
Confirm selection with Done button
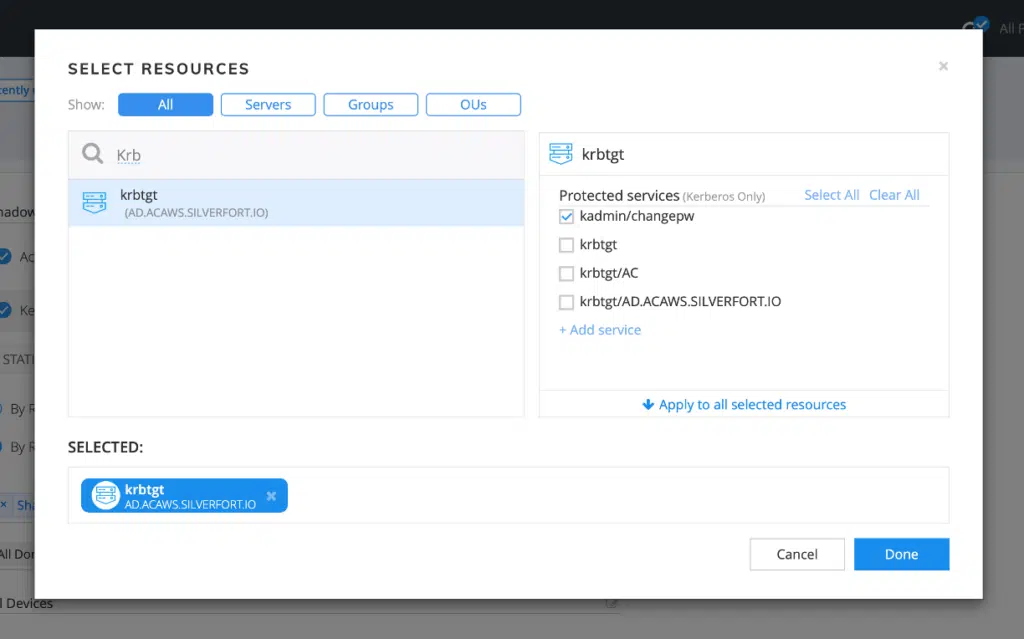901,554
